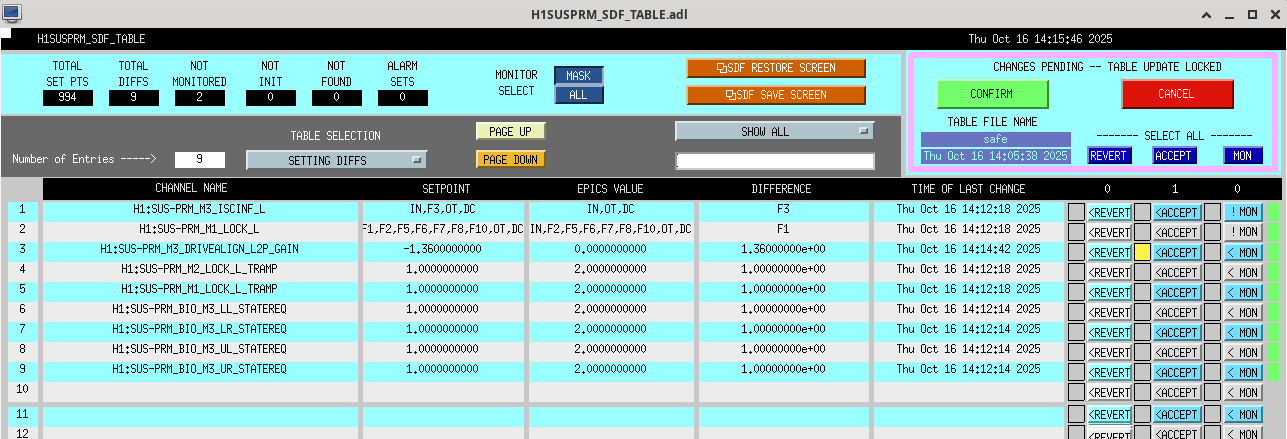
Task: Click the PAGE UP button
Action: tap(510, 132)
